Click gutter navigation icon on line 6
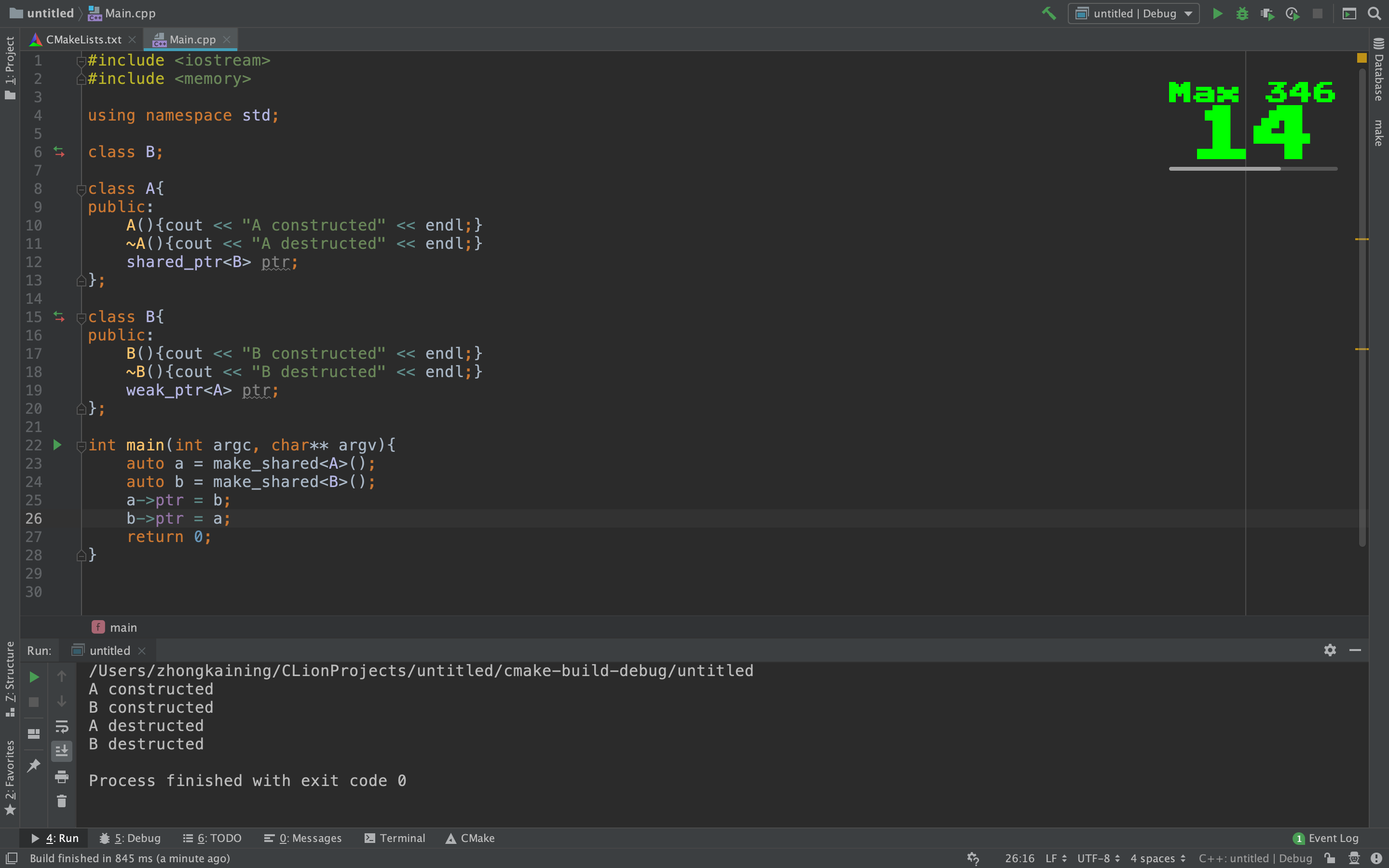The height and width of the screenshot is (868, 1389). pyautogui.click(x=58, y=152)
